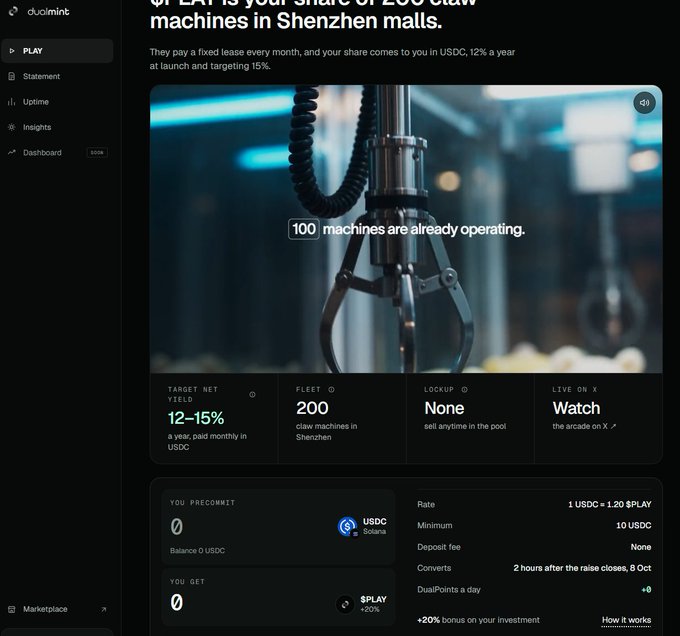Show info for Target Net Yield
680x636 pixels.
252,395
